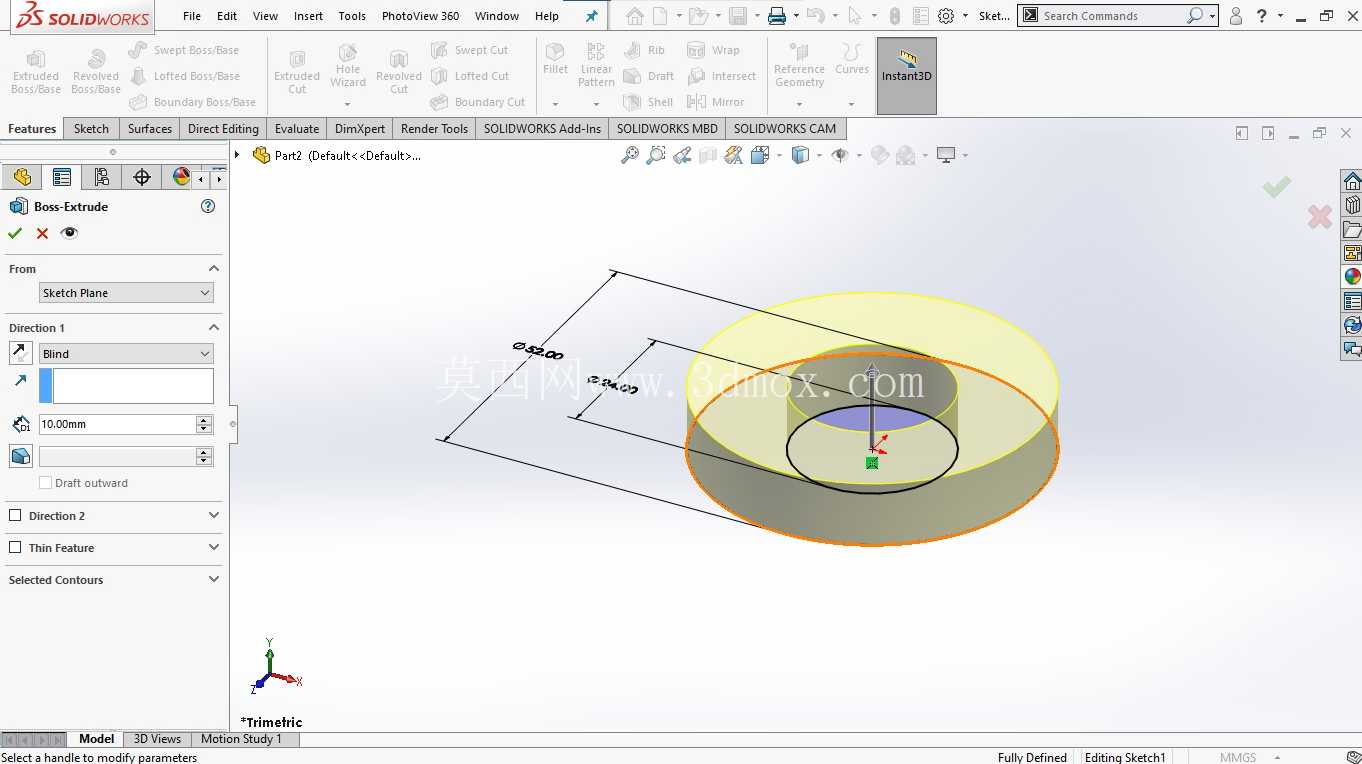Click the Zoom to Fit magnifier icon

coord(630,155)
